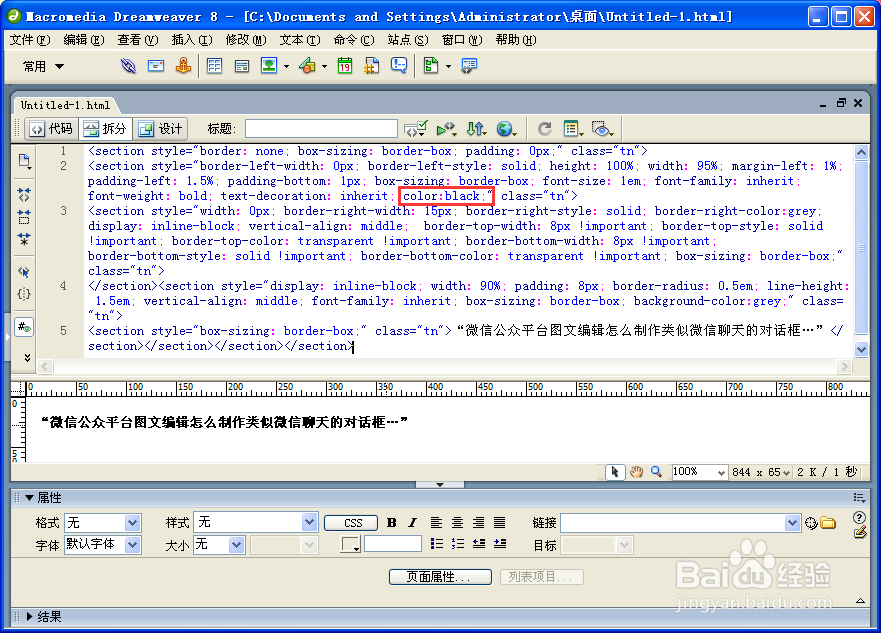This screenshot has height=633, width=881.
Task: Click the Validate Markup icon
Action: (x=416, y=129)
